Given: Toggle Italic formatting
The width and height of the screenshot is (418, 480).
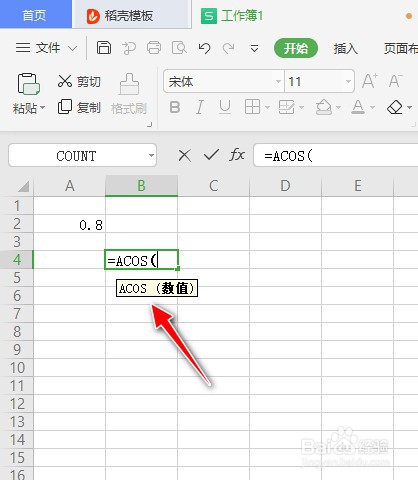Looking at the screenshot, I should 199,108.
